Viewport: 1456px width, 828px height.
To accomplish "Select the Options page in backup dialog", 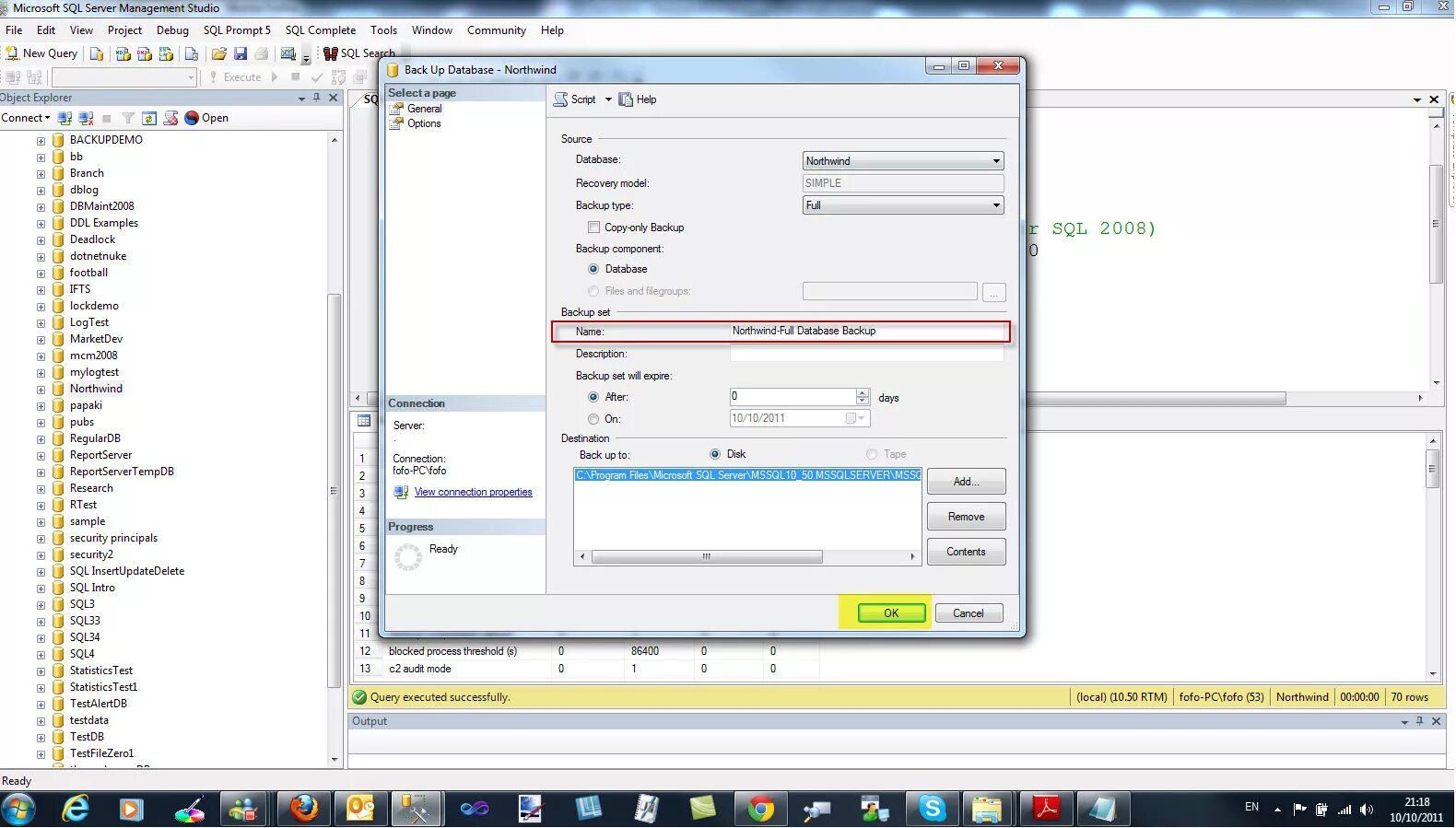I will (x=424, y=123).
